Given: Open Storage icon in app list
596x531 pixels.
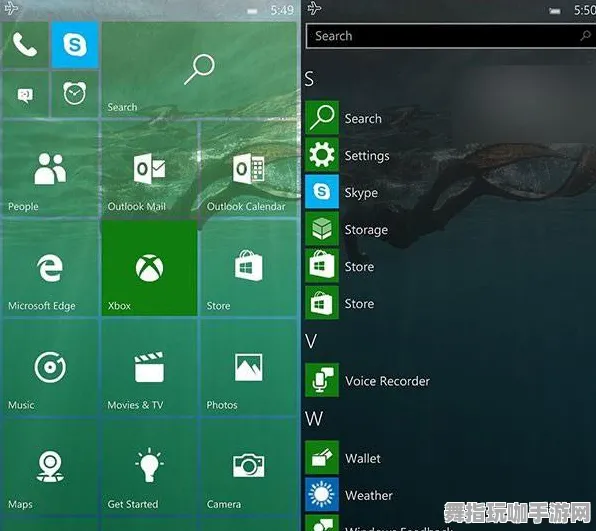Looking at the screenshot, I should click(322, 229).
